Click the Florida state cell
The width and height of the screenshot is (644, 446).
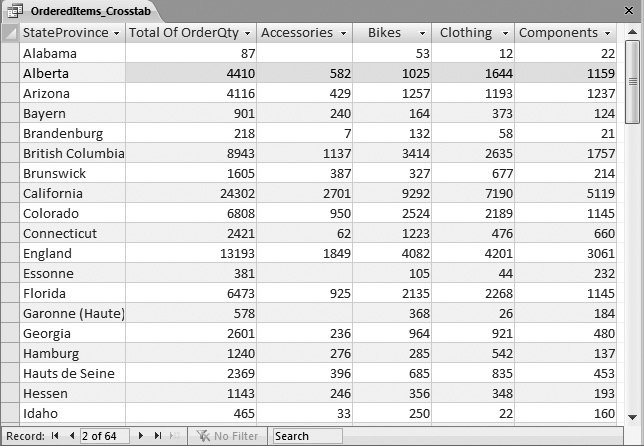[72, 293]
